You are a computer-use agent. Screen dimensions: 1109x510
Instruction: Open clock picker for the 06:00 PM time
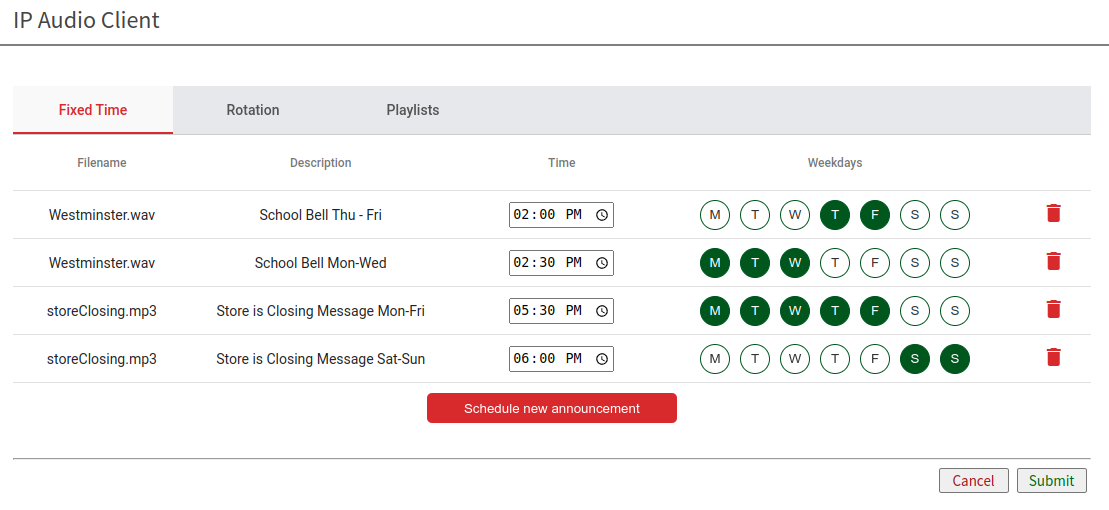[x=602, y=359]
